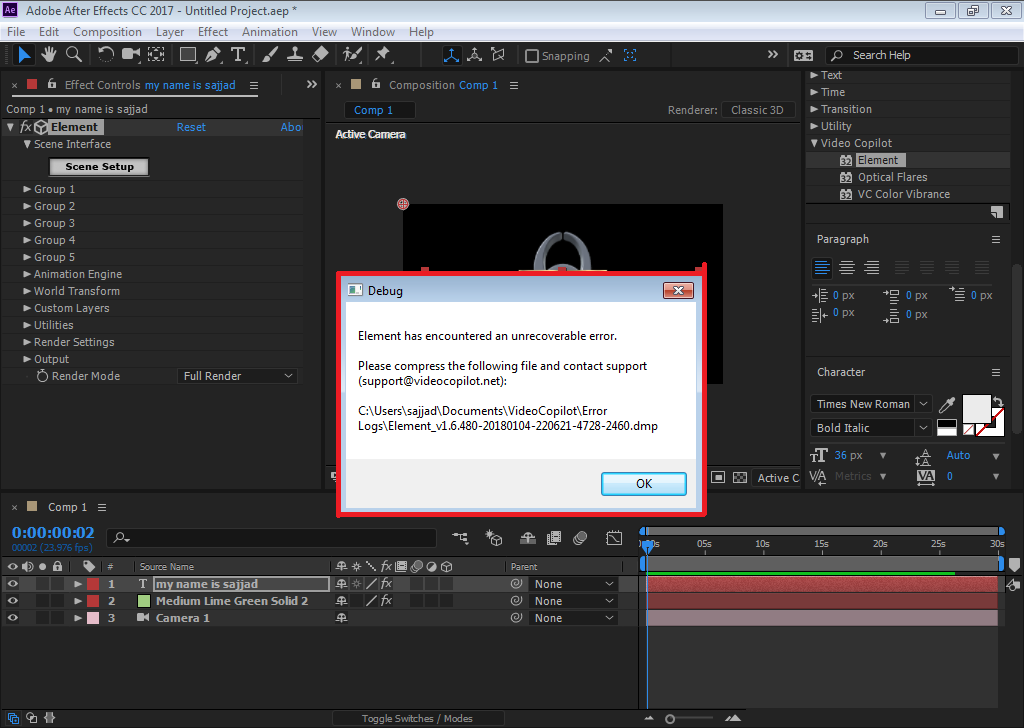Image resolution: width=1024 pixels, height=728 pixels.
Task: Toggle lock on Effect Controls panel
Action: pos(52,84)
